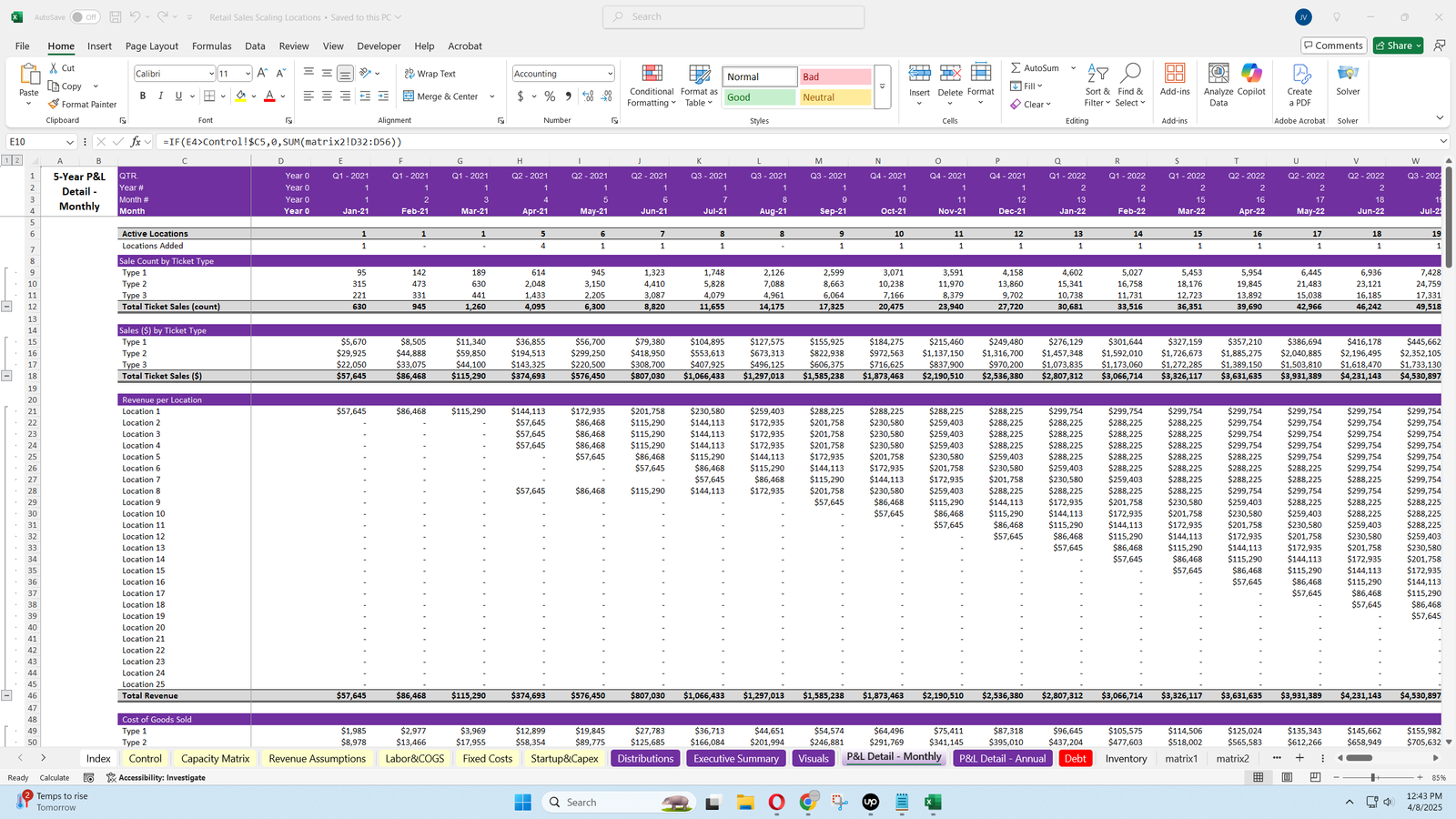This screenshot has width=1456, height=819.
Task: Click the Format Painter brush icon
Action: (55, 105)
